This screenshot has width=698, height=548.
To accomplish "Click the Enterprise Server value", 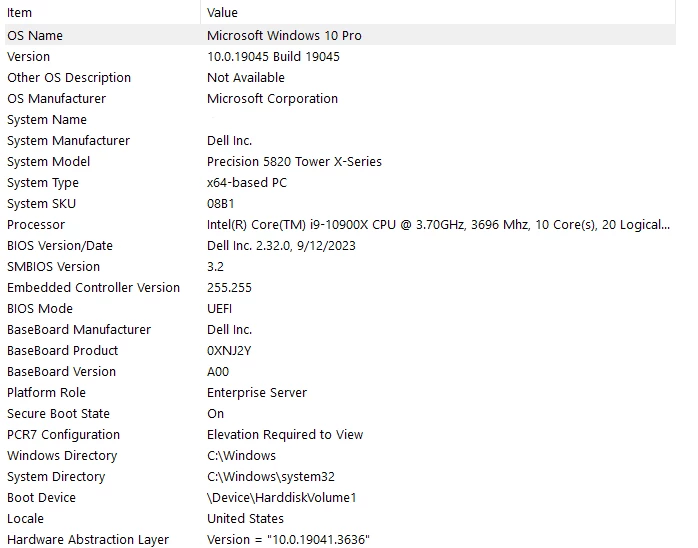I will coord(257,392).
